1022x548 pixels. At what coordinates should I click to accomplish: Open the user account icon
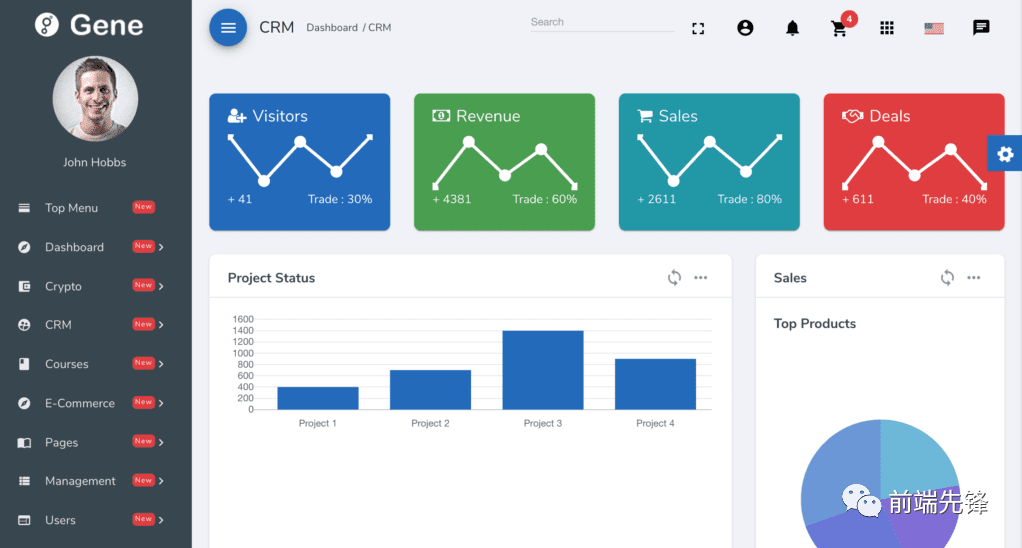pos(745,28)
